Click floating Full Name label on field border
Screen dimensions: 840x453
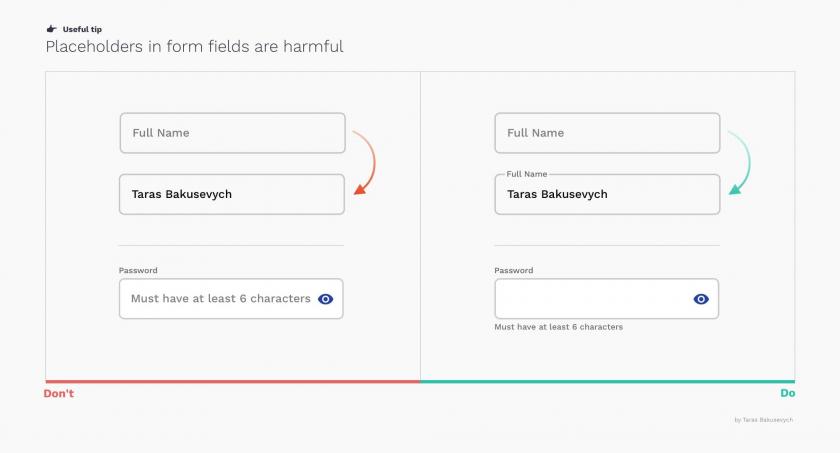527,174
